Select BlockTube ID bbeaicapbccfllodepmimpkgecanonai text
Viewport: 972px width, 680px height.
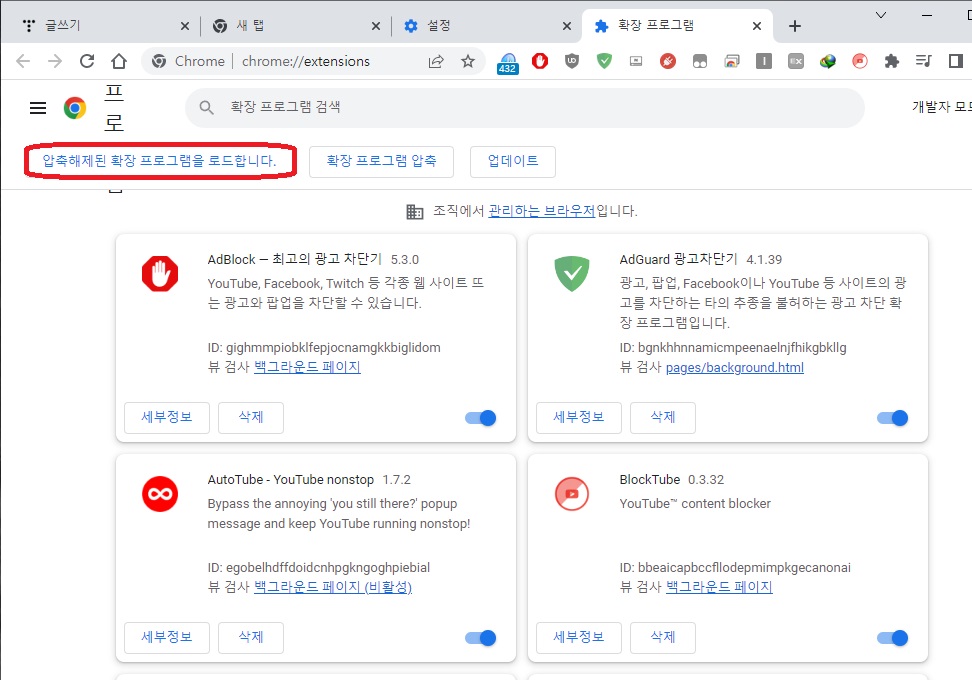(744, 567)
